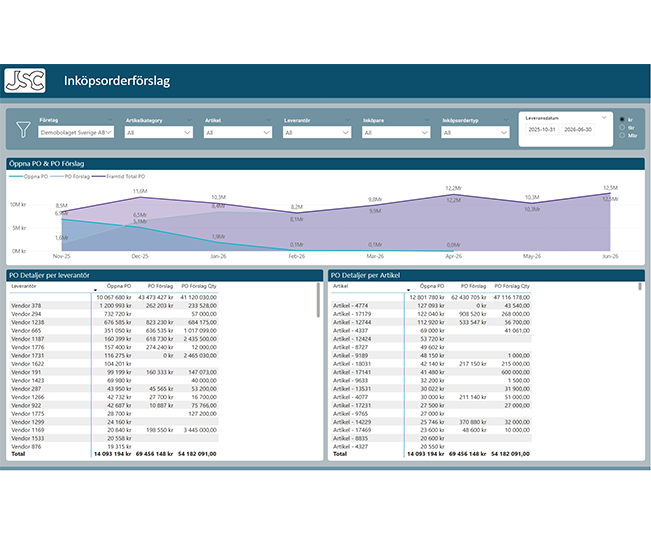The width and height of the screenshot is (651, 535).
Task: Click the Öppna PO & PO Förslag chart title
Action: click(x=46, y=164)
